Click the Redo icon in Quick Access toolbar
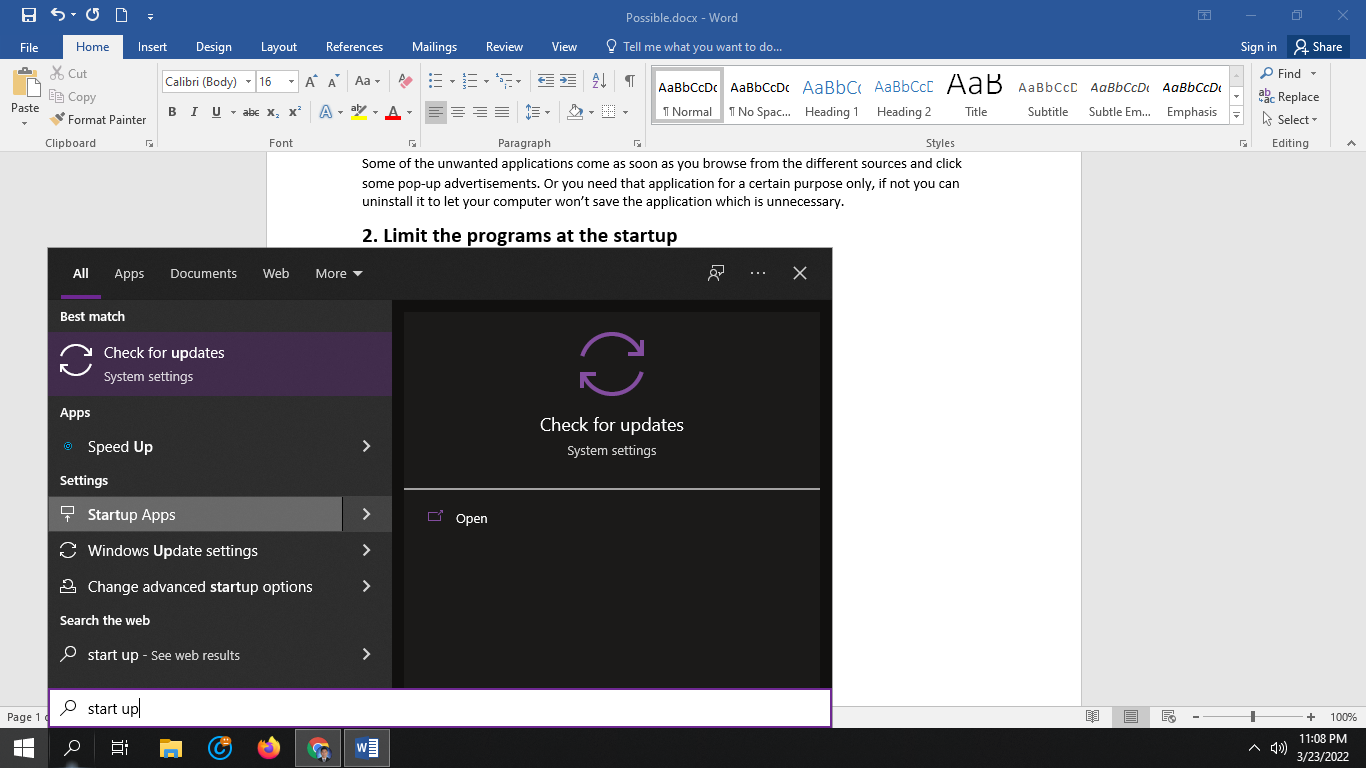The image size is (1366, 768). (93, 15)
